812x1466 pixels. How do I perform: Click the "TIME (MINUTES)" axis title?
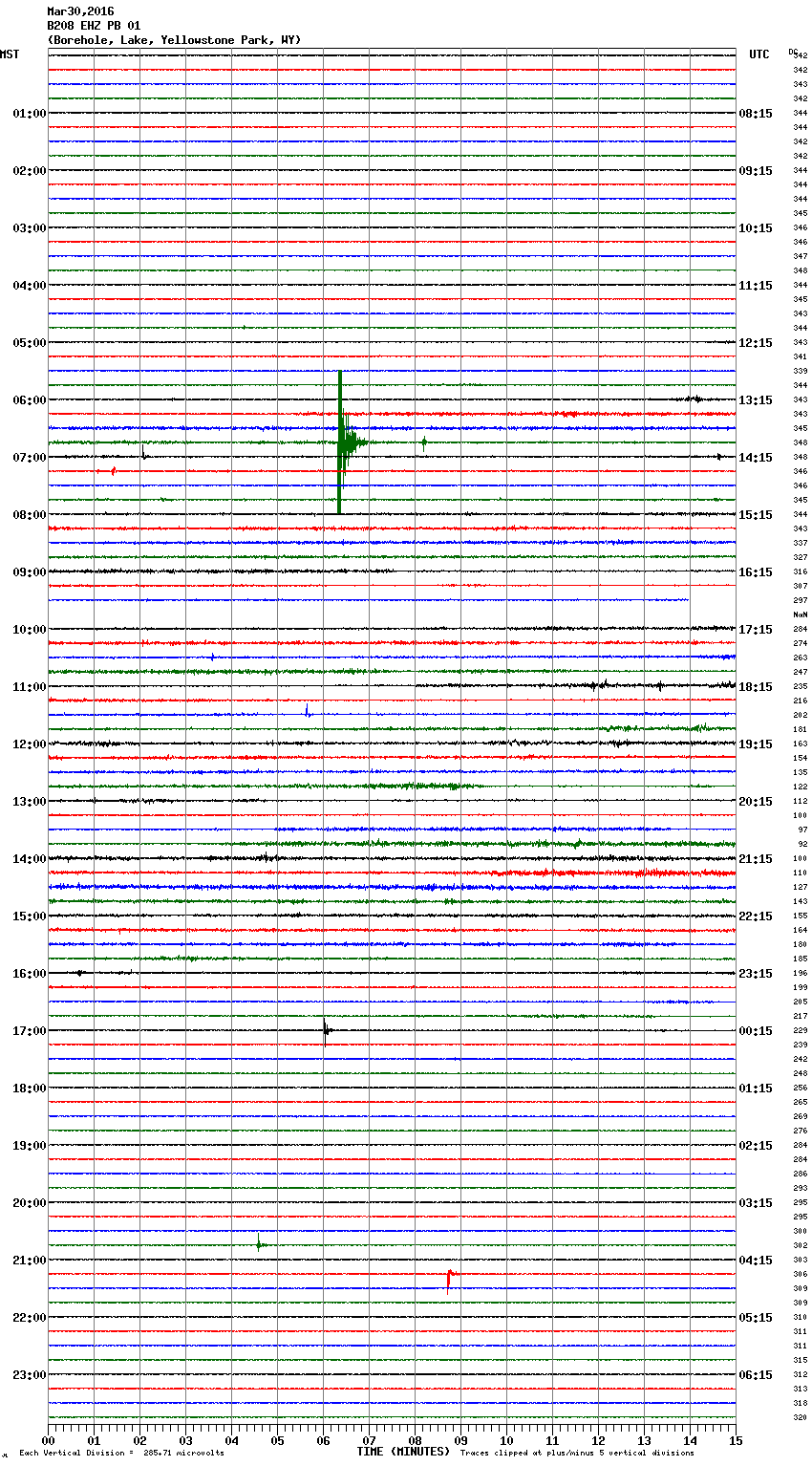click(403, 1452)
